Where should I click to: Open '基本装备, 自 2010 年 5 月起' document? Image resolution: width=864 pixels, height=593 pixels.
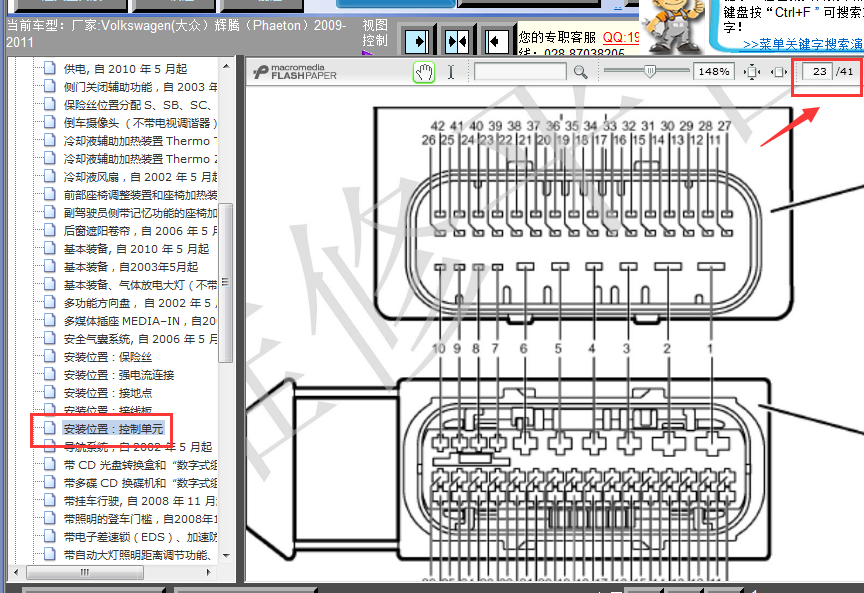tap(137, 249)
